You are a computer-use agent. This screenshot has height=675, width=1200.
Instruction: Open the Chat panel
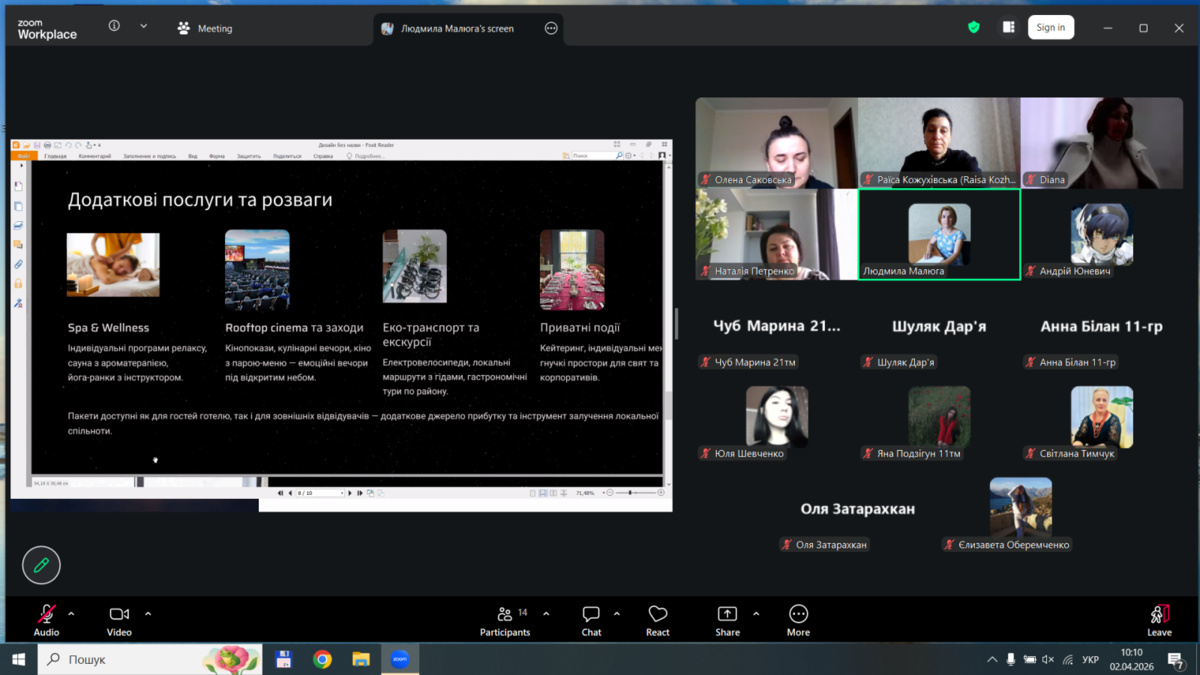pyautogui.click(x=591, y=619)
